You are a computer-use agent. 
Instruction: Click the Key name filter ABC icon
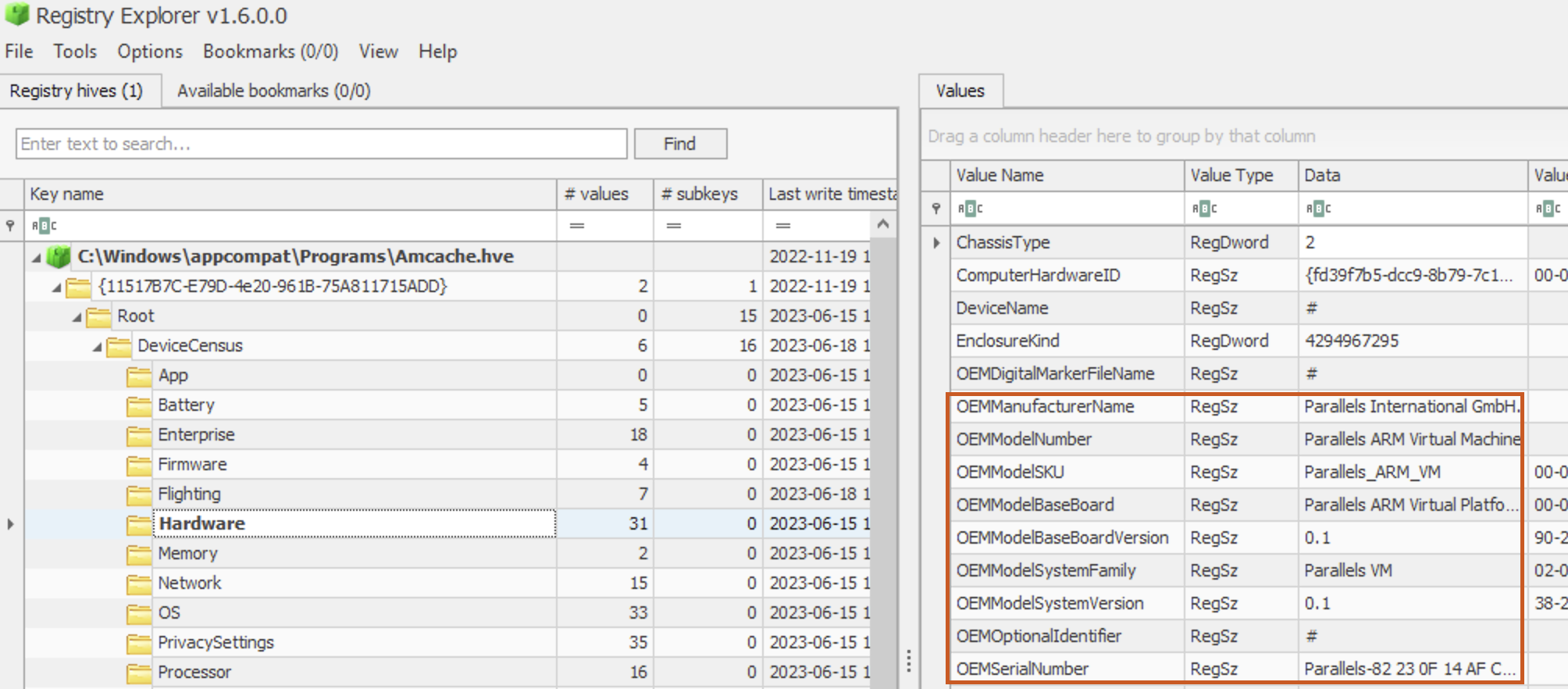coord(44,226)
